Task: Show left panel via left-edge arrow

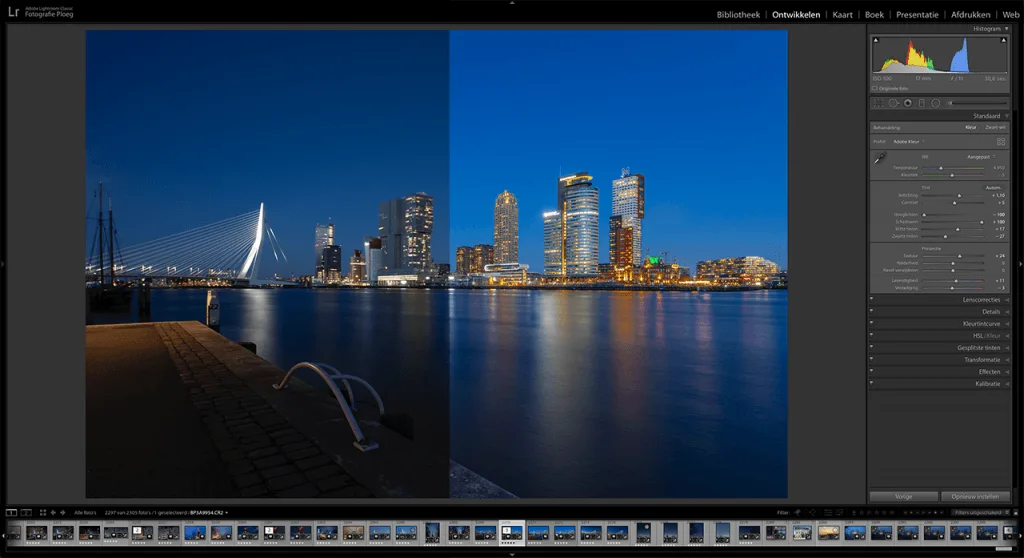Action: [3, 264]
